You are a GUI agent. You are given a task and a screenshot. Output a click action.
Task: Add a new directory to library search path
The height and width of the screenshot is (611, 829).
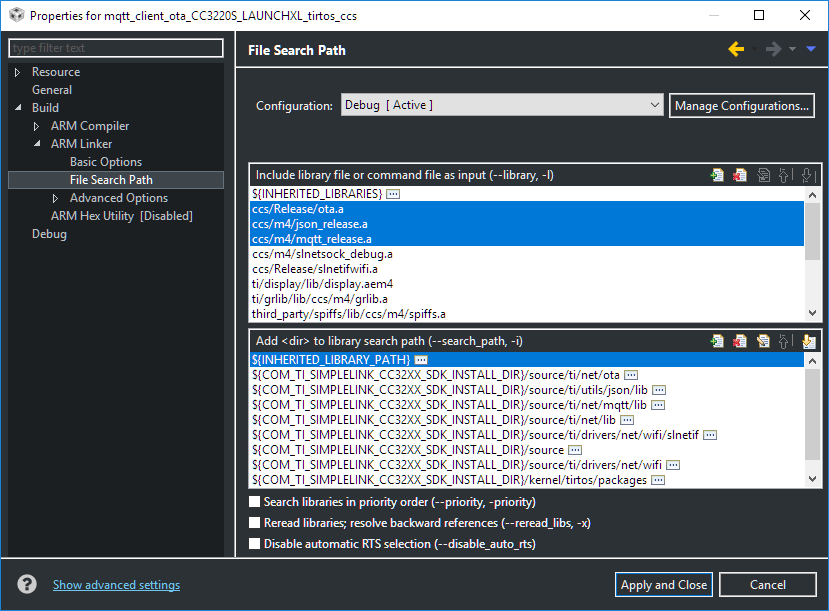[717, 341]
